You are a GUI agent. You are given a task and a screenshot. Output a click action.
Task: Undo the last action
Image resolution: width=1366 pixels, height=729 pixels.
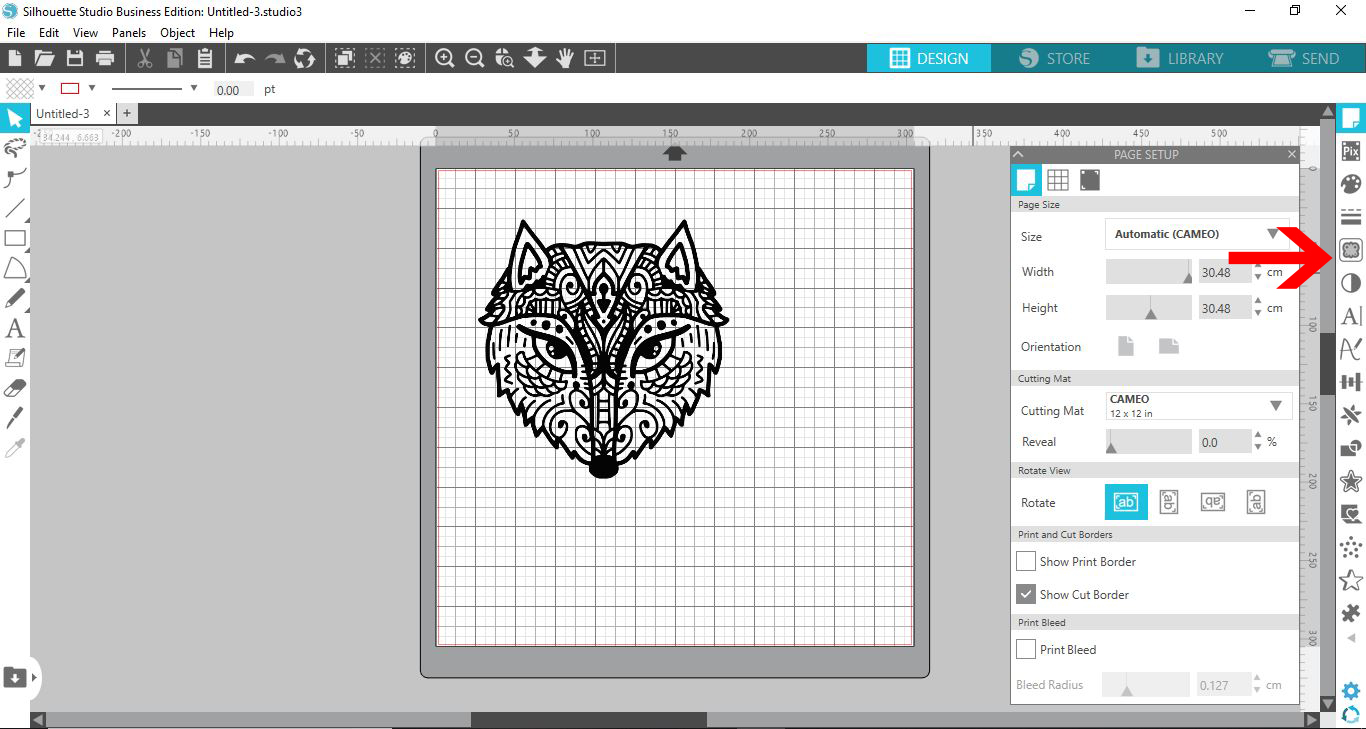pyautogui.click(x=245, y=58)
